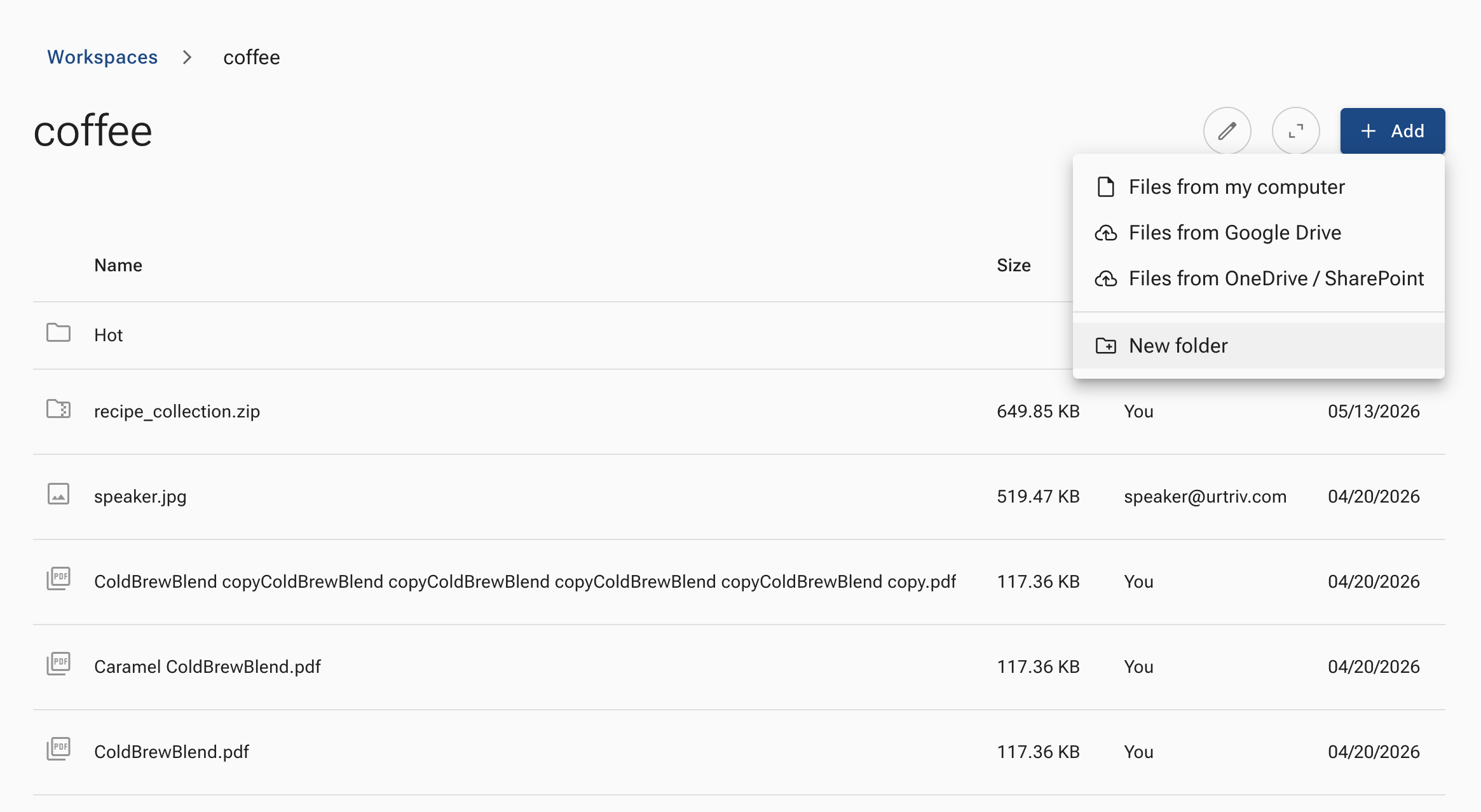Open recipe_collection.zip file
Screen dimensions: 1481x812
[177, 411]
